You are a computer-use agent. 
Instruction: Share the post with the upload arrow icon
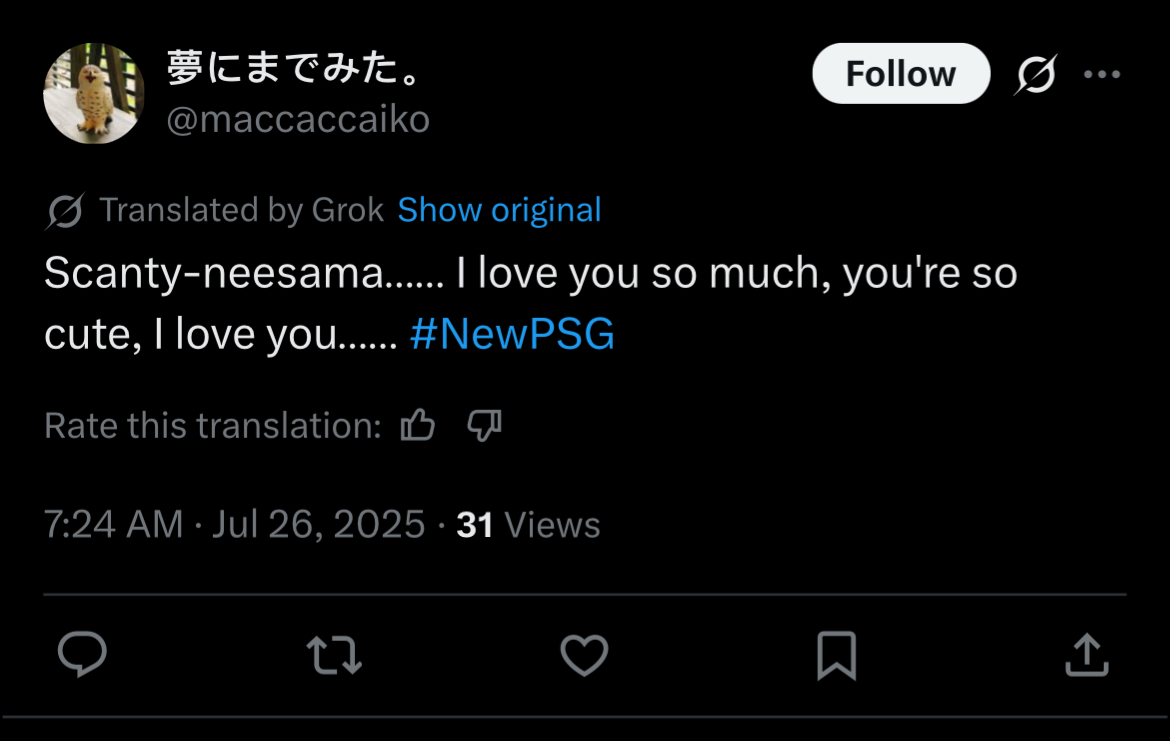[x=1086, y=654]
